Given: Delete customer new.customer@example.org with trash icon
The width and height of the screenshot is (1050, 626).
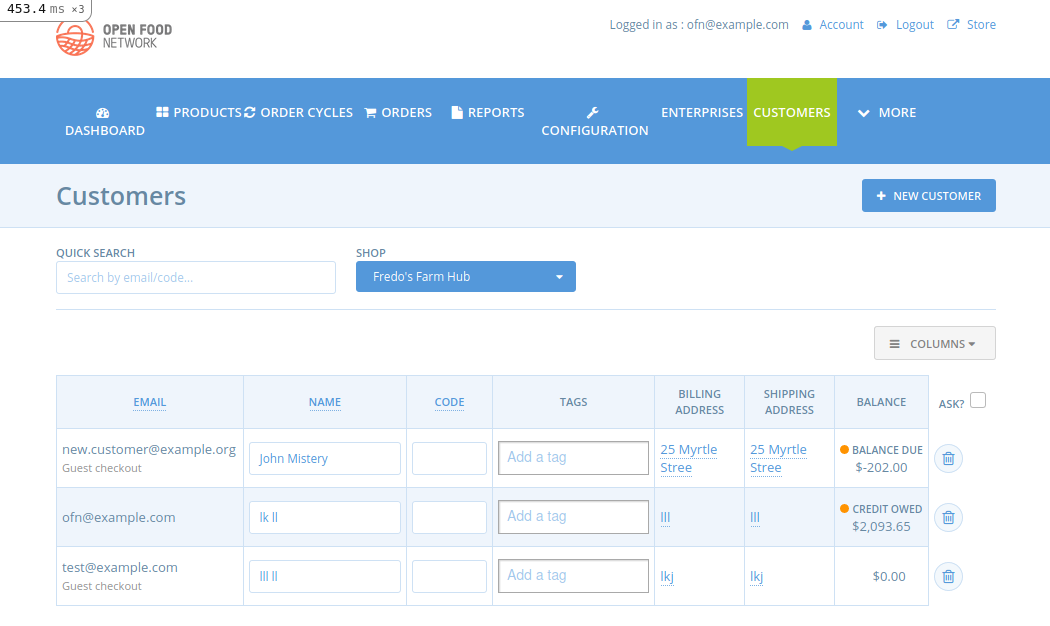Looking at the screenshot, I should point(948,459).
